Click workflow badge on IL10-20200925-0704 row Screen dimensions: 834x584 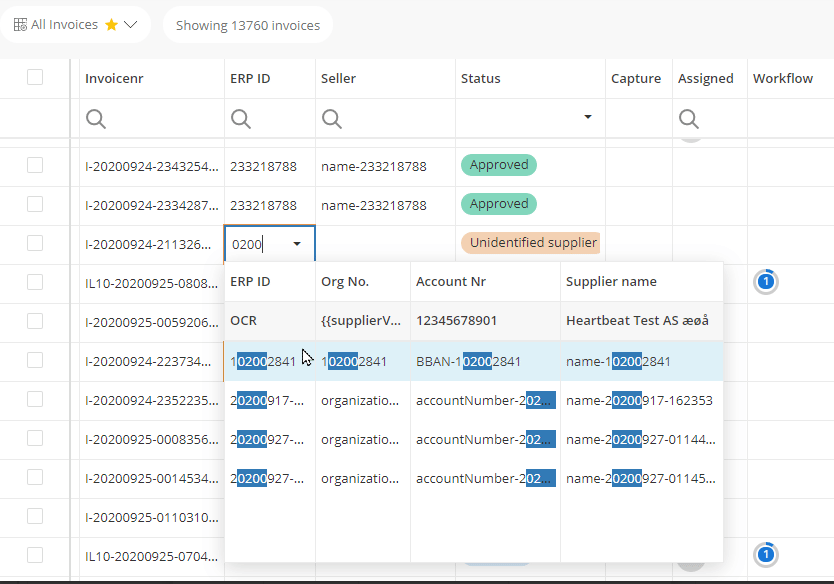coord(765,554)
